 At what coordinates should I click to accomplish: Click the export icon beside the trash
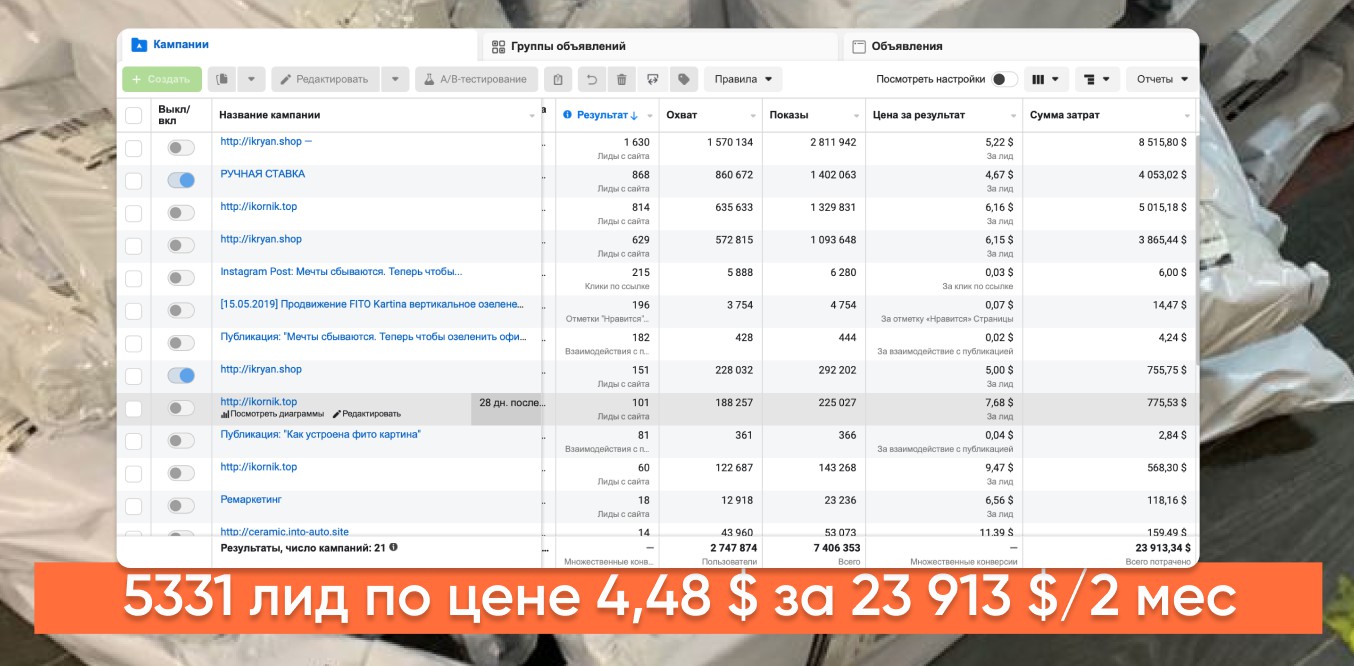pos(653,79)
